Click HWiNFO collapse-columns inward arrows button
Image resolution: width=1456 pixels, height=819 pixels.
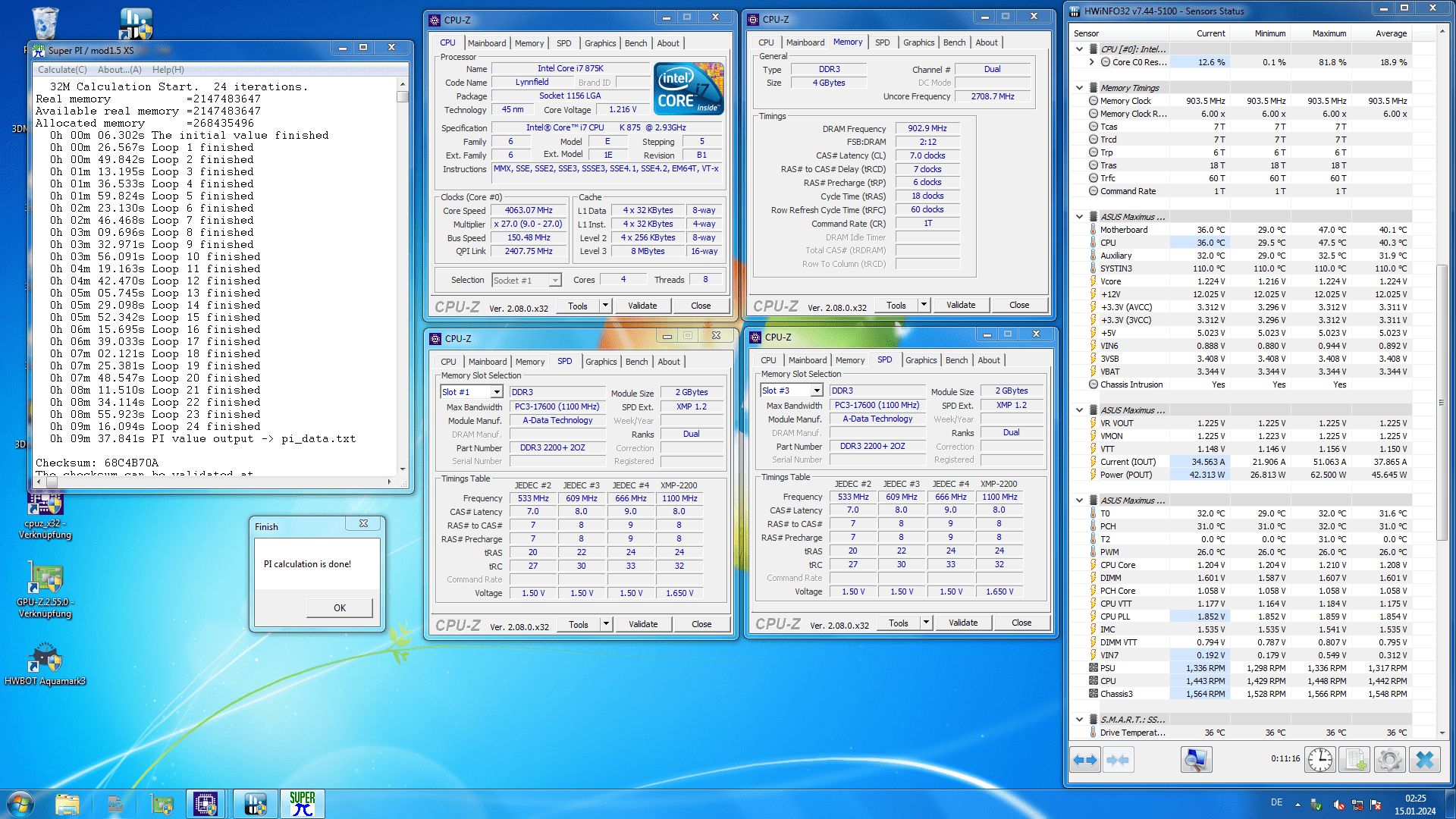click(1117, 759)
